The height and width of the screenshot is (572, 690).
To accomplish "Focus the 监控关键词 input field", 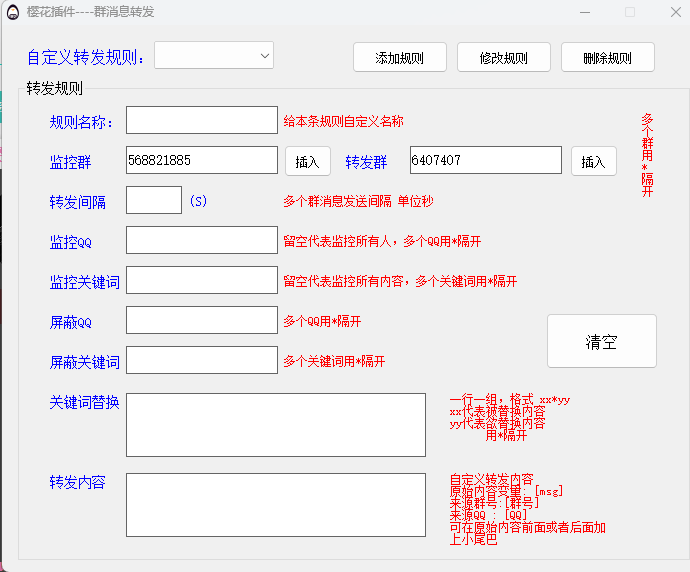I will click(x=201, y=281).
